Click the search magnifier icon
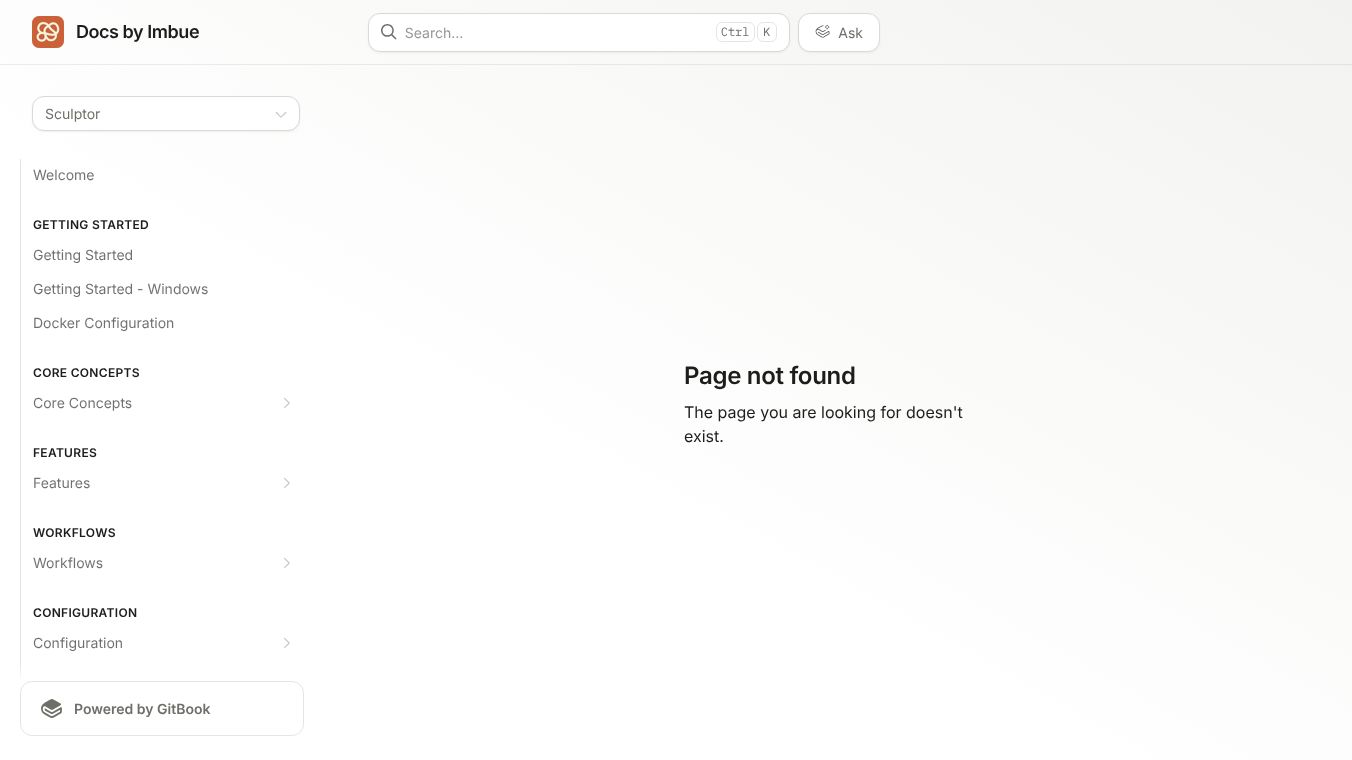This screenshot has height=760, width=1352. [389, 32]
